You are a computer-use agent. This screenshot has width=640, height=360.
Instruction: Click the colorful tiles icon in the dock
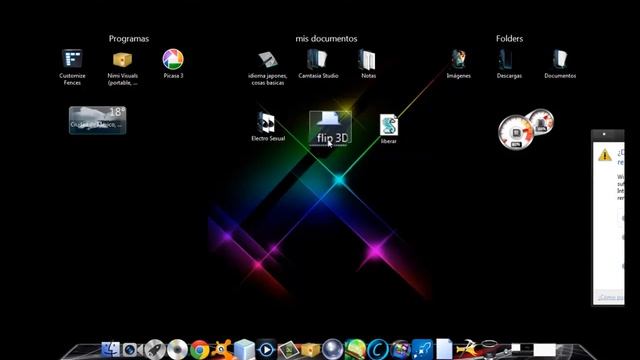(400, 350)
